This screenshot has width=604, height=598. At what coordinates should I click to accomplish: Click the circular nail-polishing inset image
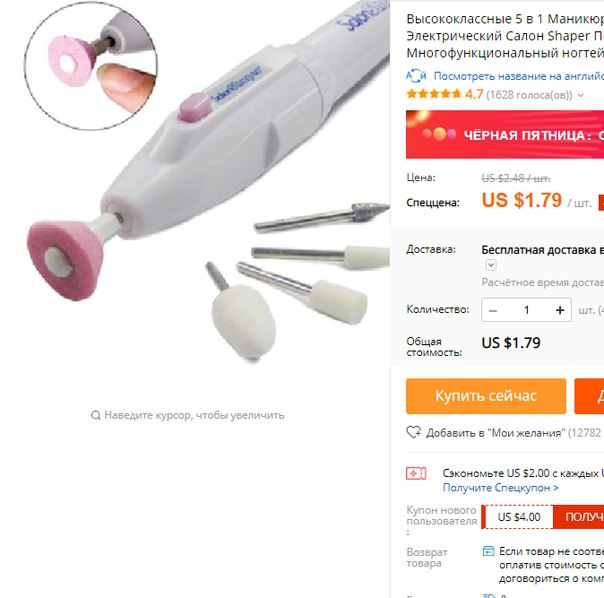(x=91, y=66)
